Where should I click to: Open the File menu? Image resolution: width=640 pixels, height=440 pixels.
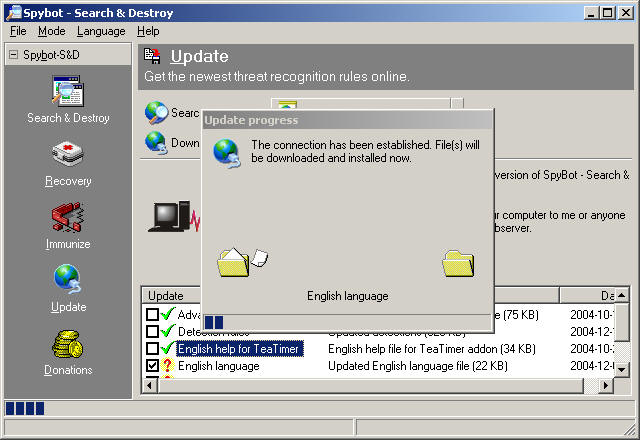click(x=18, y=31)
